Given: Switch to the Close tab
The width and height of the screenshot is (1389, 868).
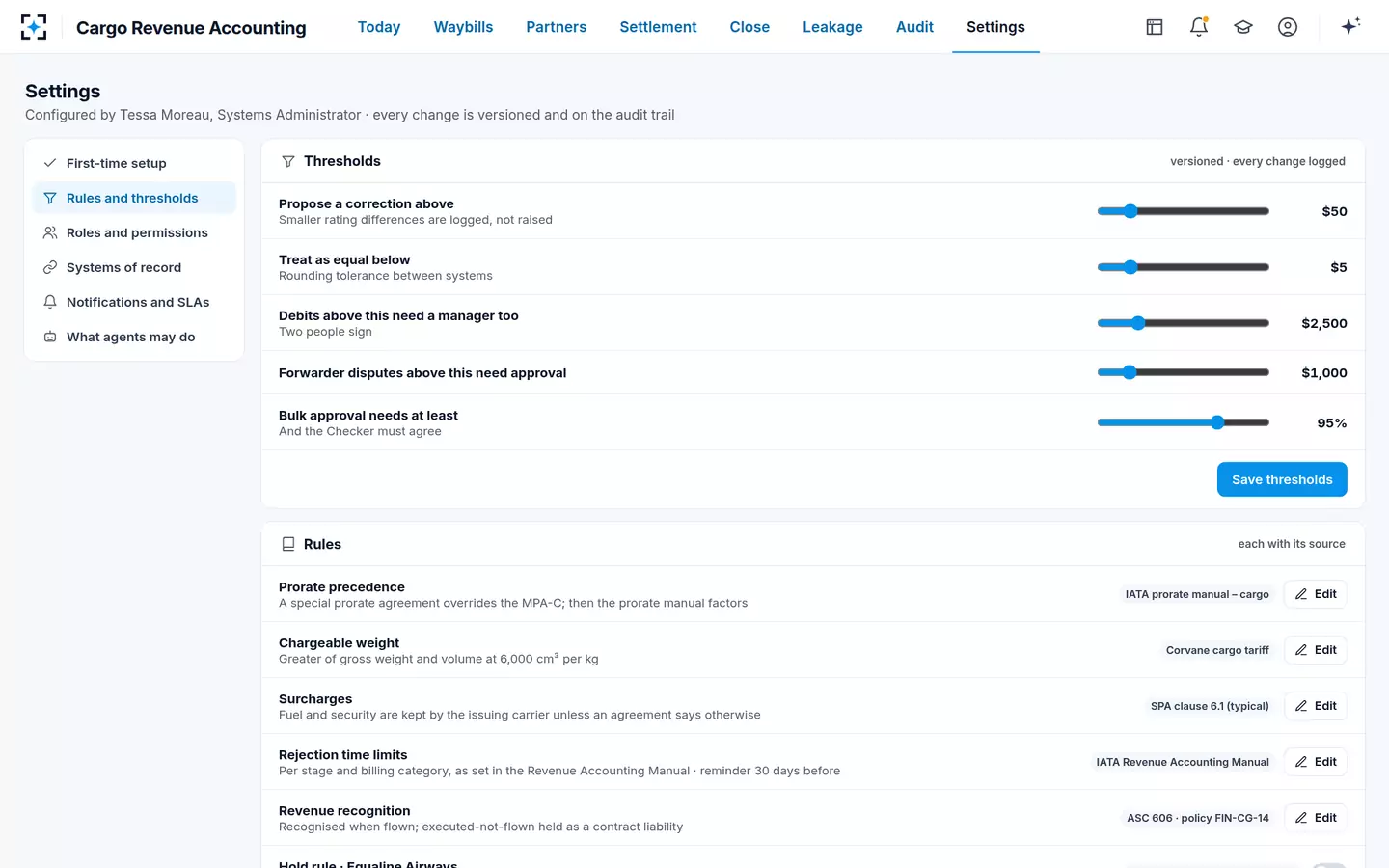Looking at the screenshot, I should (x=749, y=27).
